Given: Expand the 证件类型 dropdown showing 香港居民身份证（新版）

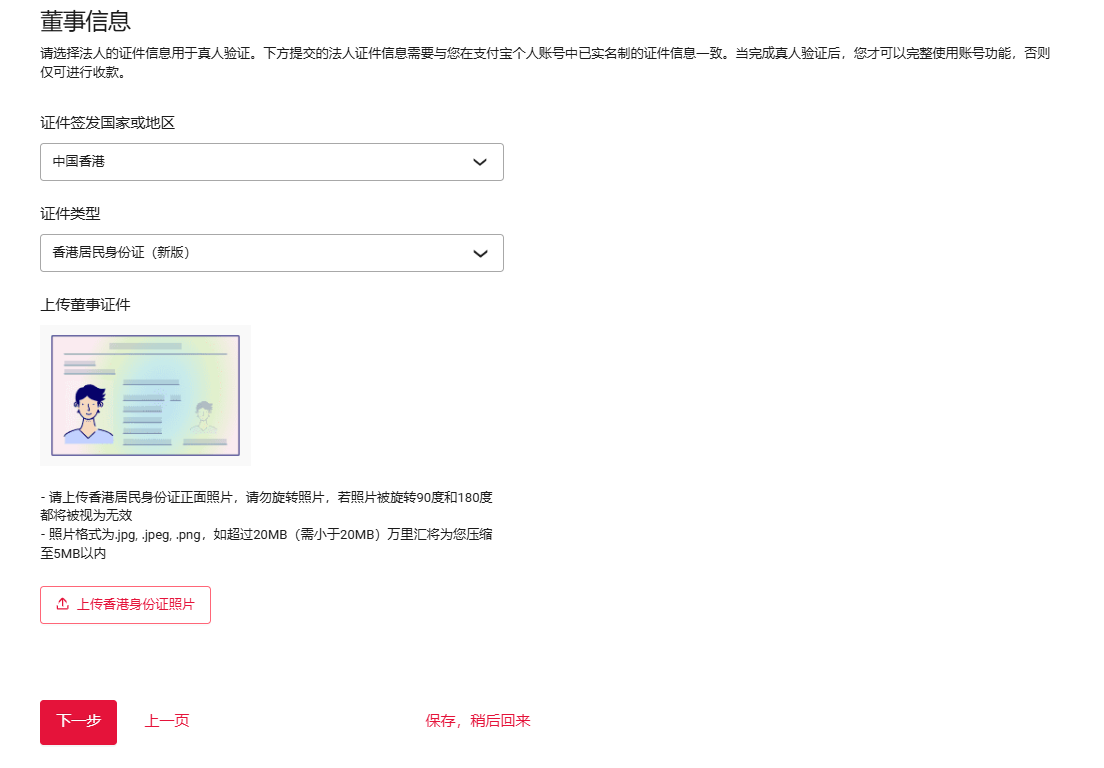Looking at the screenshot, I should click(271, 253).
